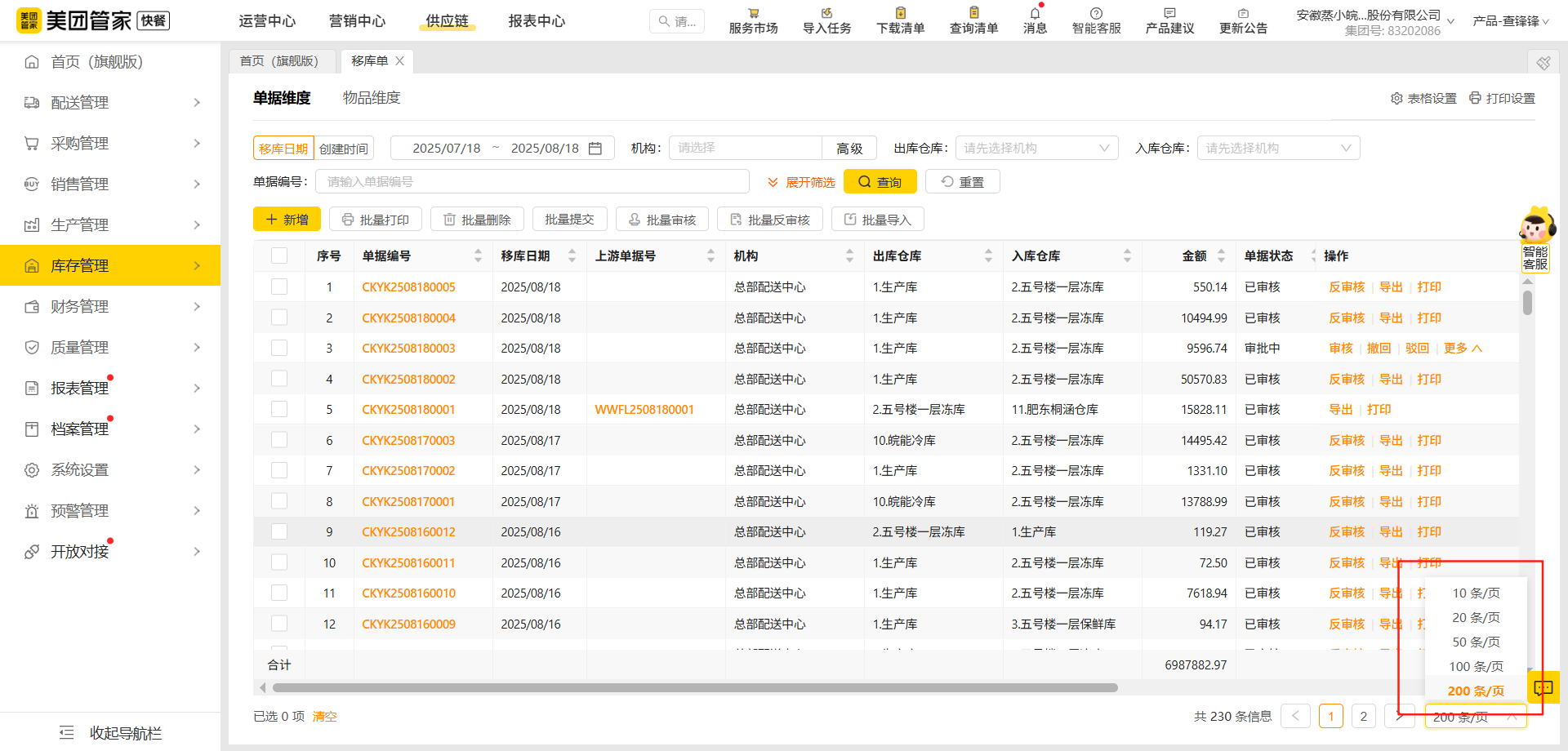Select the checkbox for row CKYK2508180005
The width and height of the screenshot is (1568, 751).
pyautogui.click(x=279, y=287)
